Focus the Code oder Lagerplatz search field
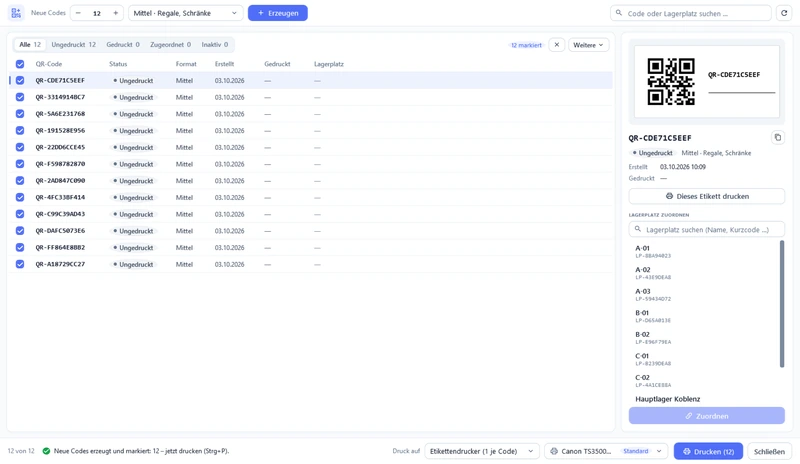 (691, 13)
